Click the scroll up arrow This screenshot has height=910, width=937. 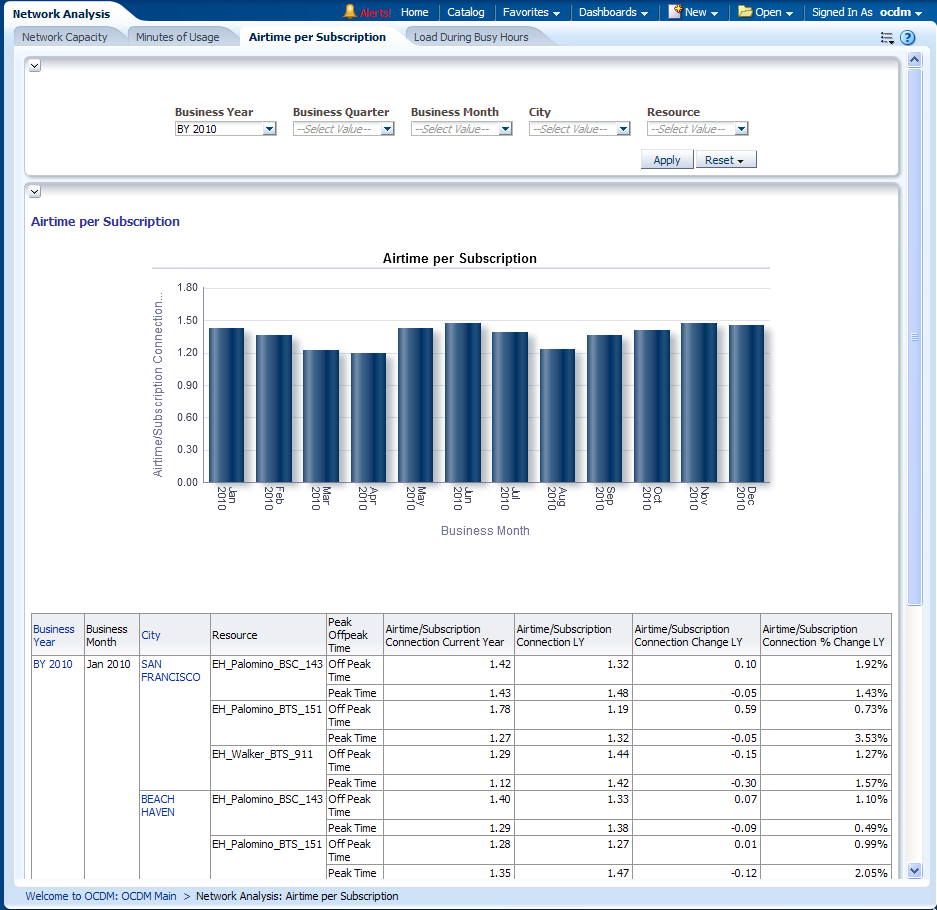[x=914, y=60]
